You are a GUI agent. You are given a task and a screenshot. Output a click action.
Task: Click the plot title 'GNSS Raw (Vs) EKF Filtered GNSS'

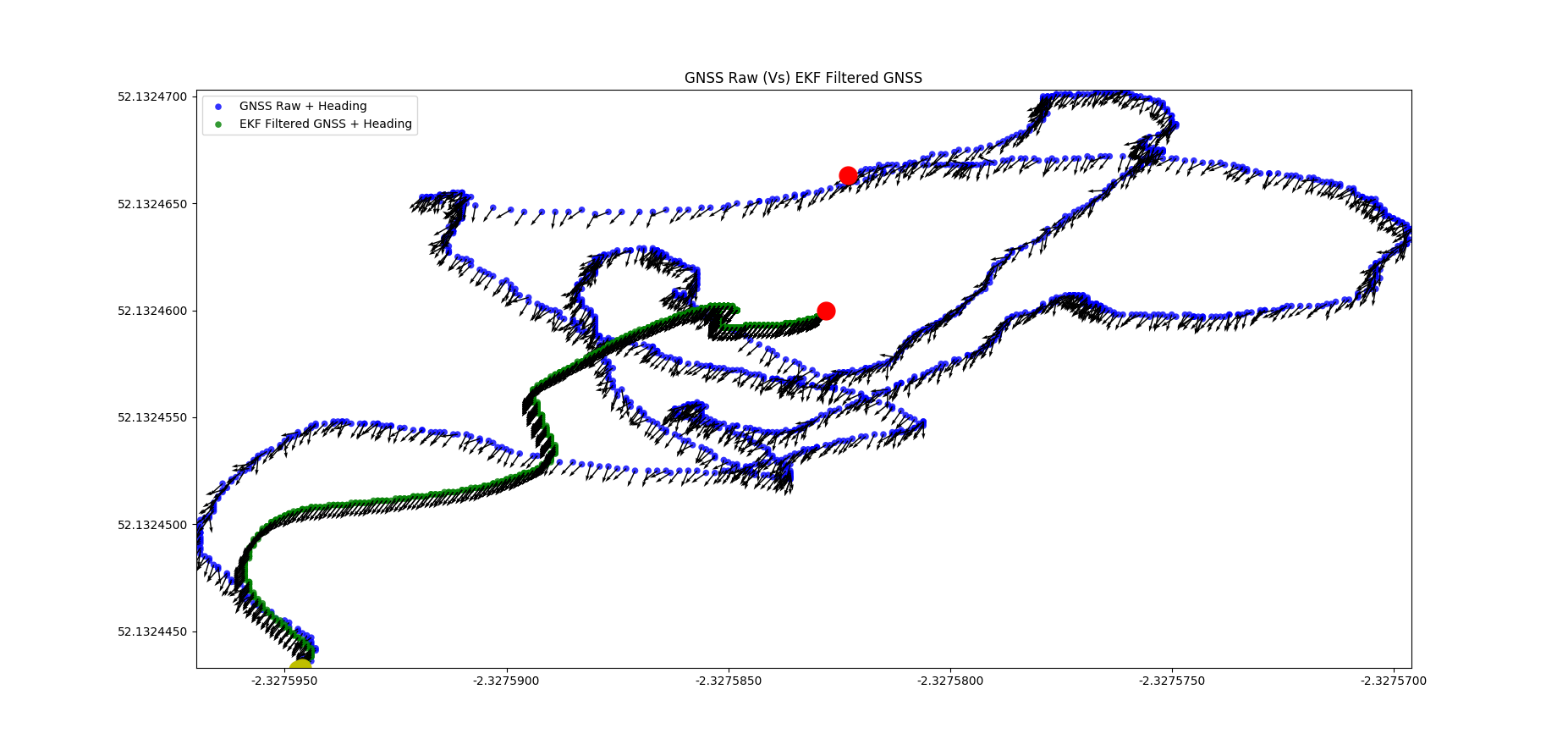pyautogui.click(x=803, y=78)
